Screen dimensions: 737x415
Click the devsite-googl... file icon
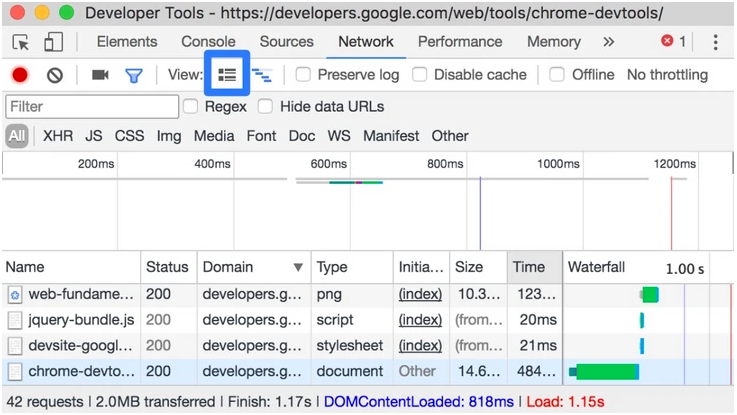(15, 346)
